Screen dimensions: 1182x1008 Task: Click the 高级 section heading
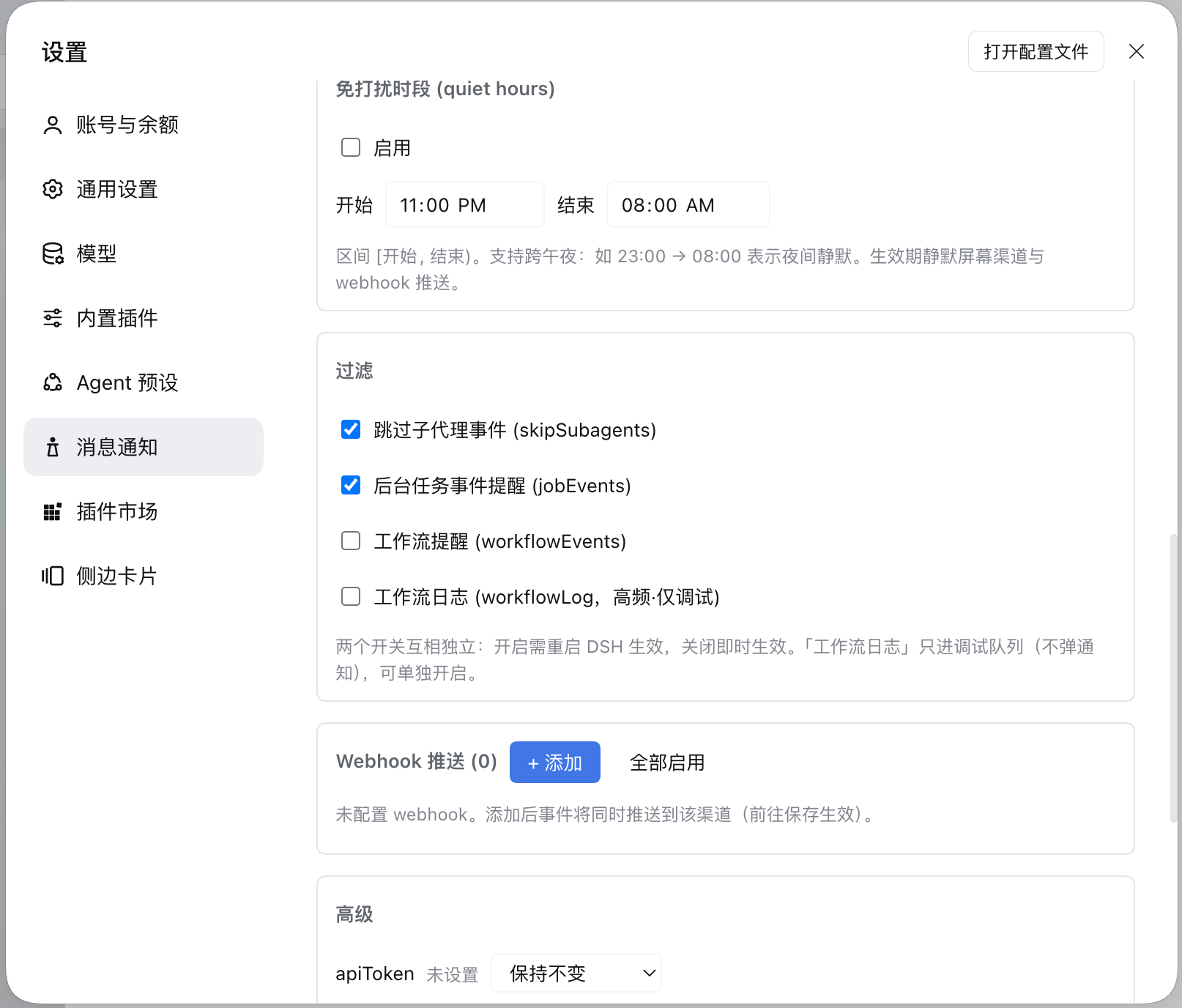pos(354,915)
